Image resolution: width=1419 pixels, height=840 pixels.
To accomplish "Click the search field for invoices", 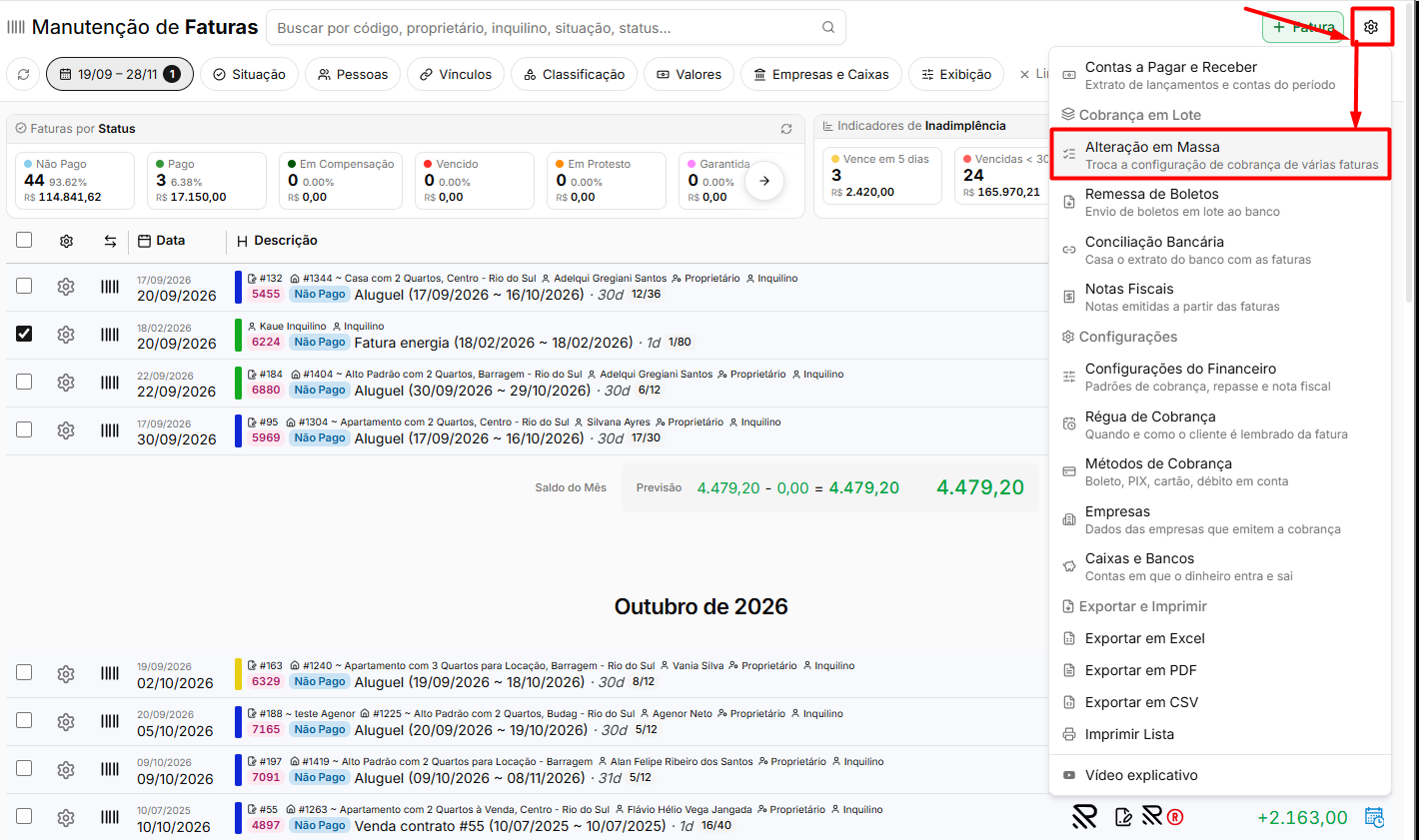I will 556,28.
